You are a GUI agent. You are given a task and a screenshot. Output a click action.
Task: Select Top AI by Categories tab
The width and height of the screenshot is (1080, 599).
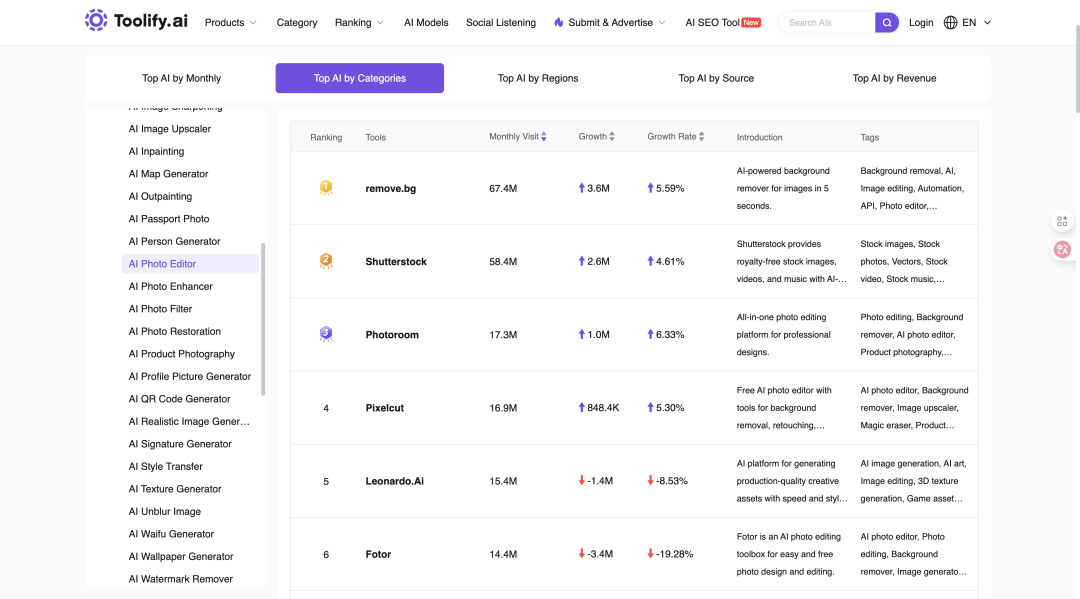360,78
